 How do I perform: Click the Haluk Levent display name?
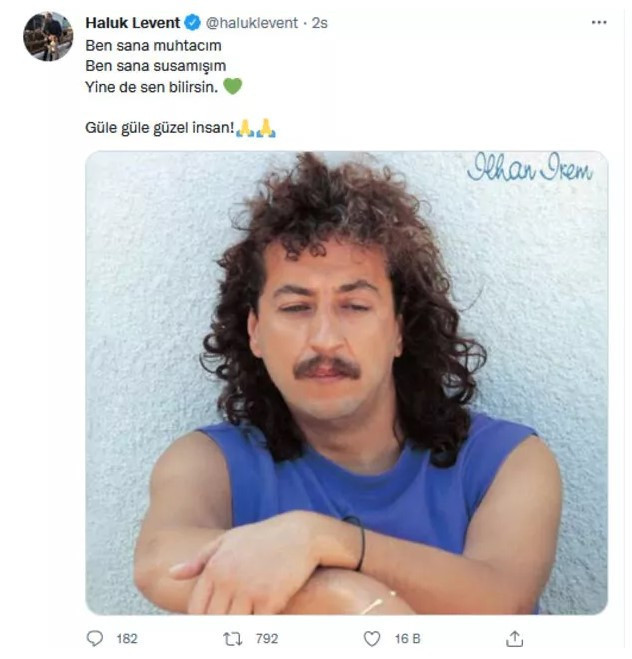coord(132,23)
